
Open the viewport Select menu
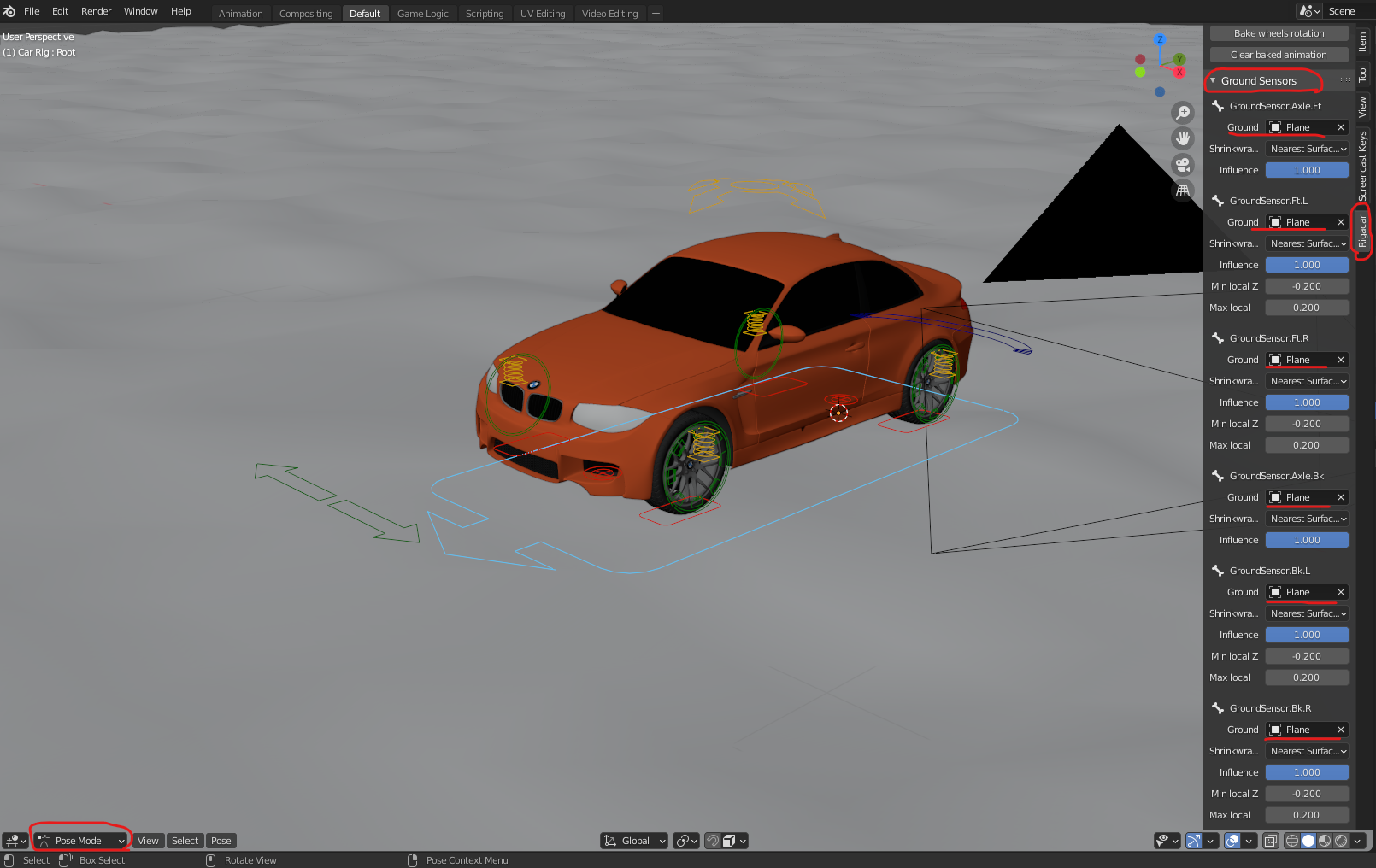tap(185, 841)
